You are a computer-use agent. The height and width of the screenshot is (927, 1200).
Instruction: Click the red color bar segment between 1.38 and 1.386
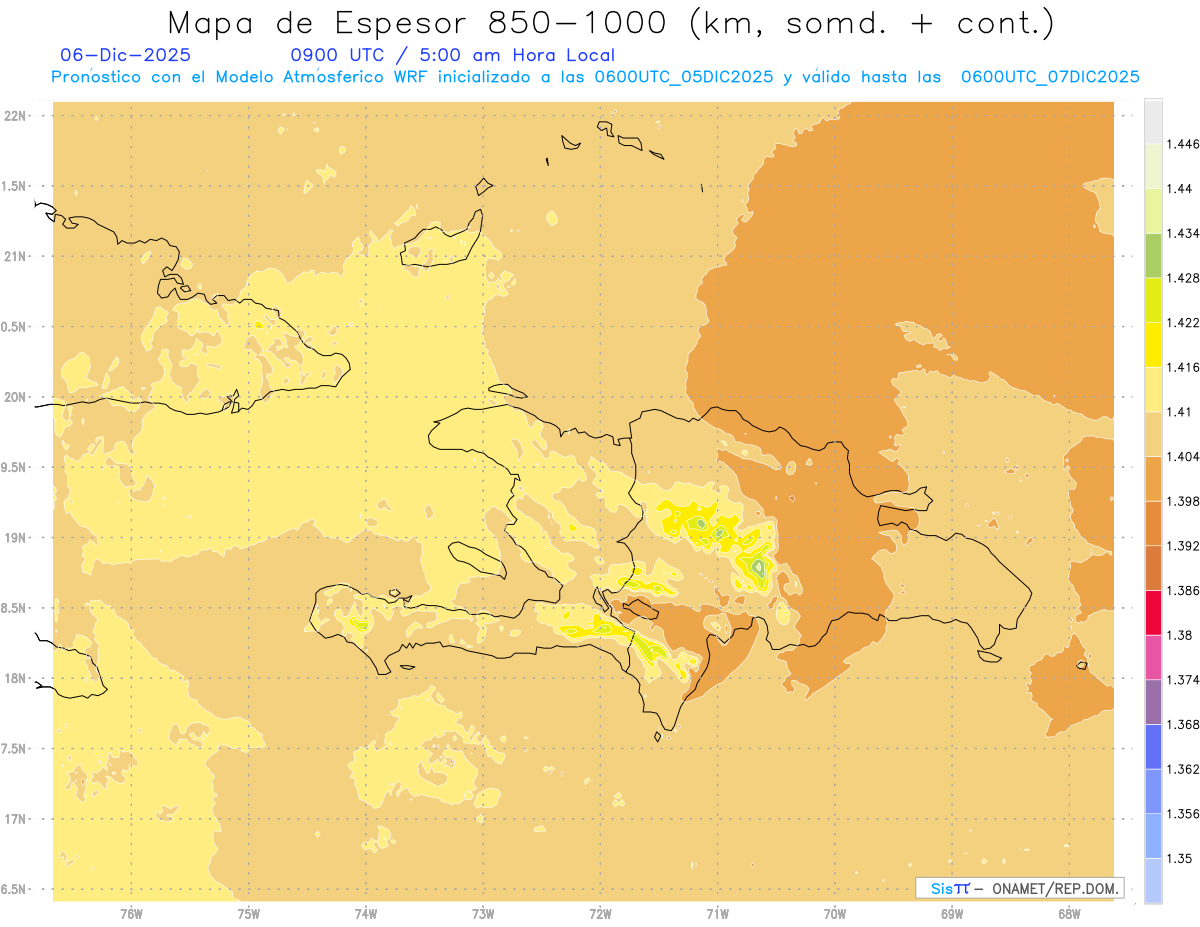pos(1153,612)
